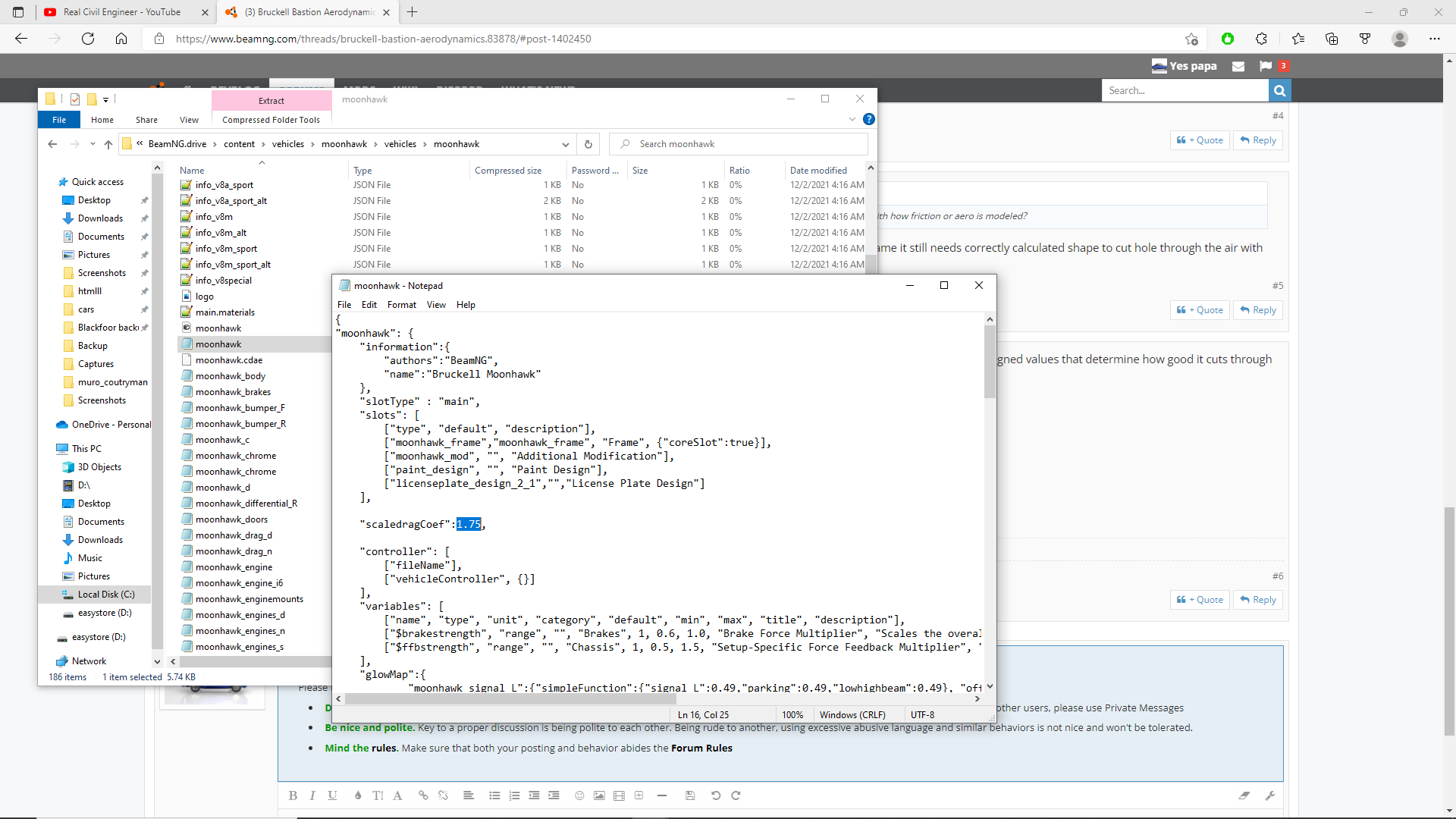Remove formatting with eraser icon

point(1244,795)
